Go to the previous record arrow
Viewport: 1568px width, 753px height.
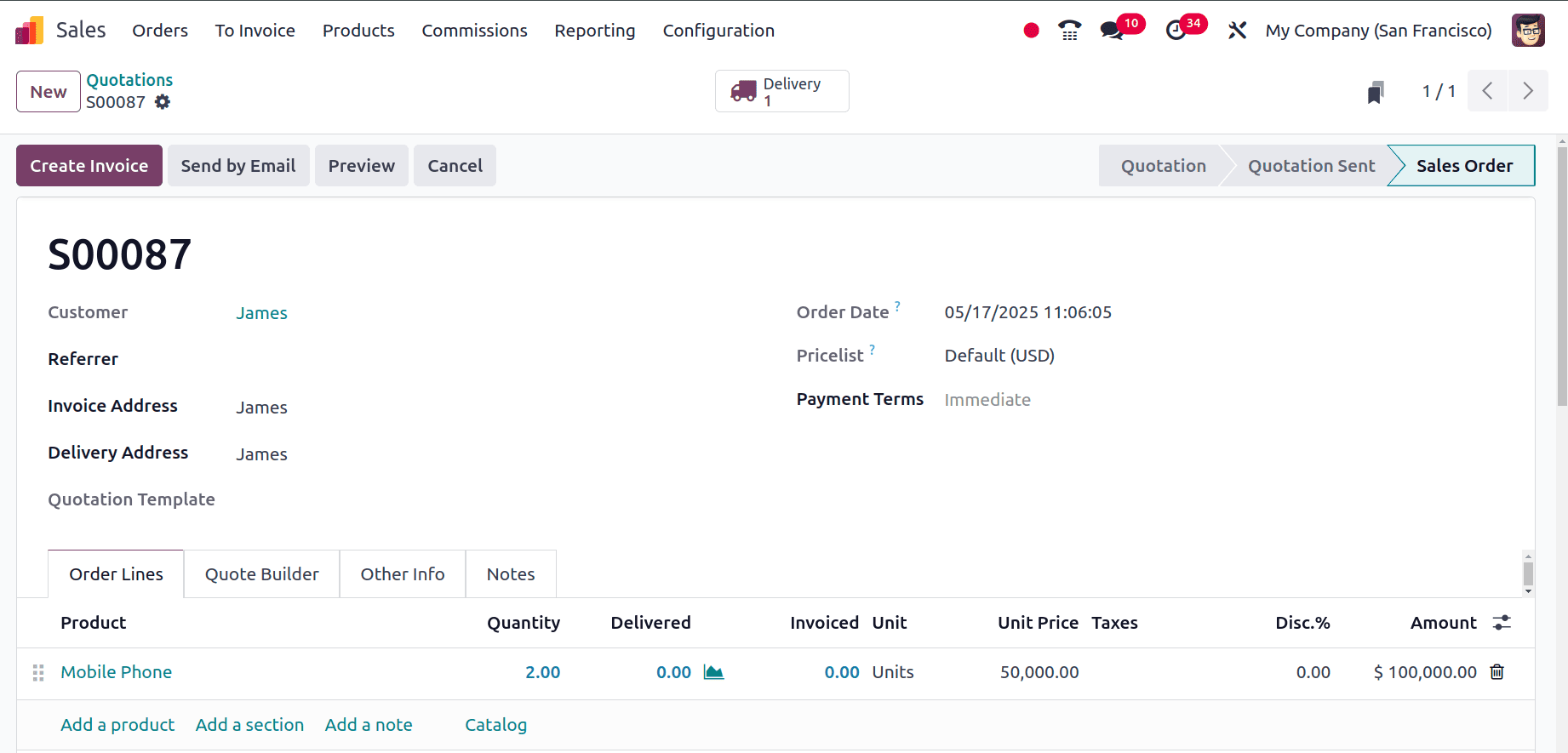(x=1487, y=91)
